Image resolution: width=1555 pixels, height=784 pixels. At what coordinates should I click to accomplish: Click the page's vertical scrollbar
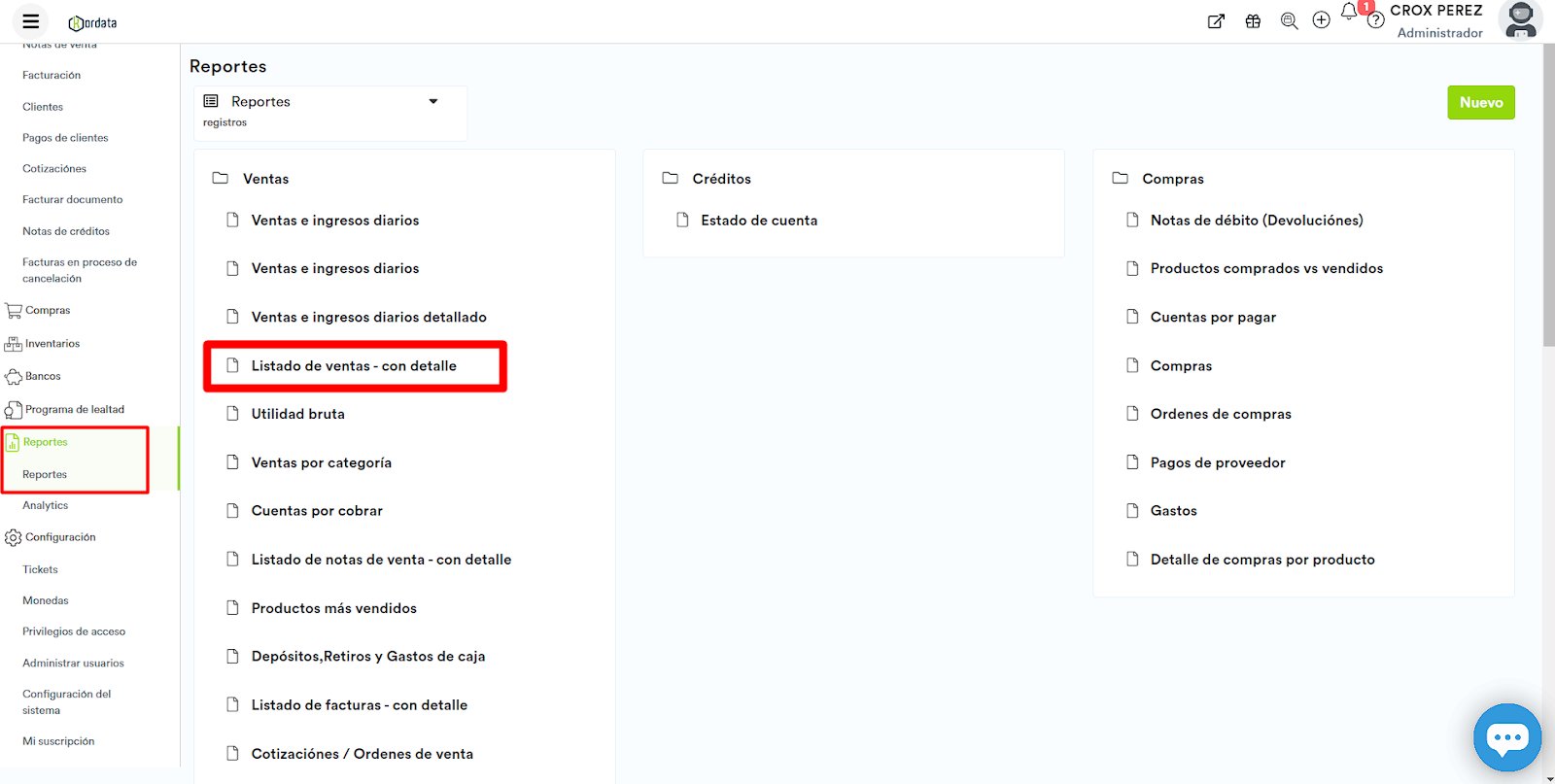tap(1548, 194)
